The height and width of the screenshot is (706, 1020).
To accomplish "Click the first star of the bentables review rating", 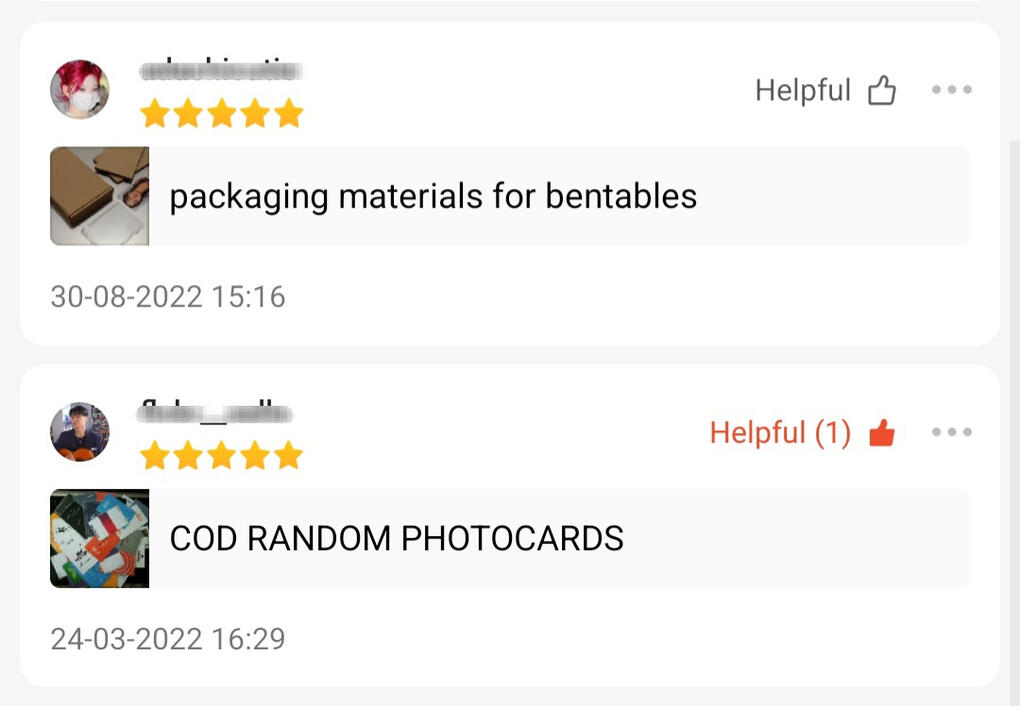I will coord(154,114).
